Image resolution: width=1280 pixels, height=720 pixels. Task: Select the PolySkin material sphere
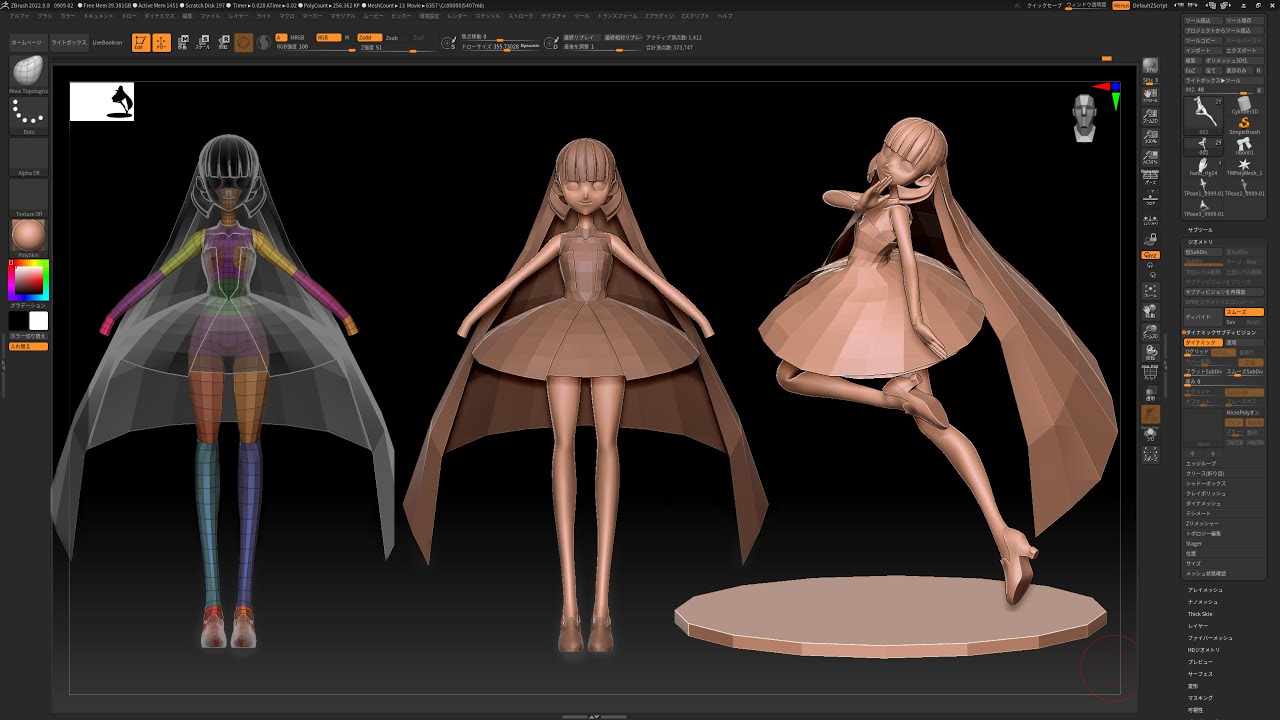point(28,232)
